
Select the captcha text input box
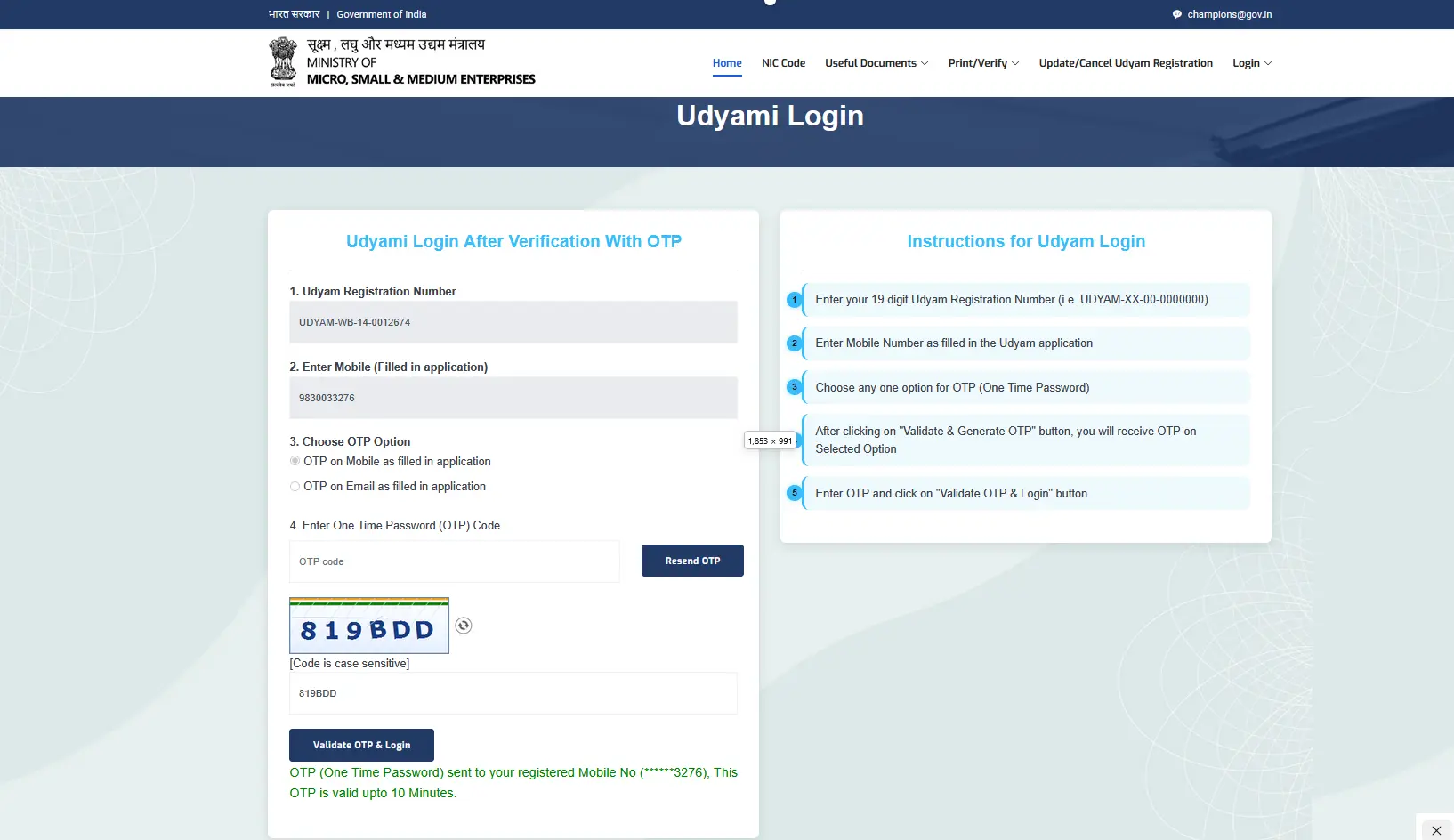point(513,693)
